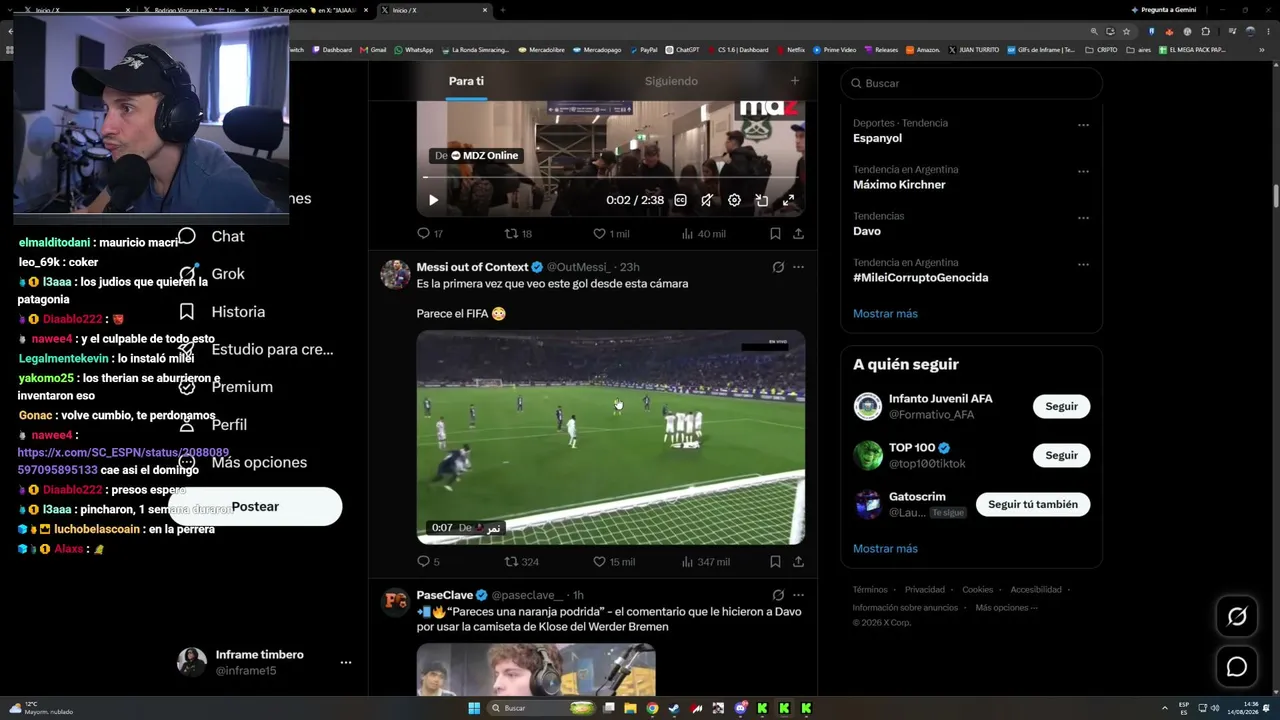Switch to the Para ti tab
This screenshot has height=720, width=1280.
466,81
